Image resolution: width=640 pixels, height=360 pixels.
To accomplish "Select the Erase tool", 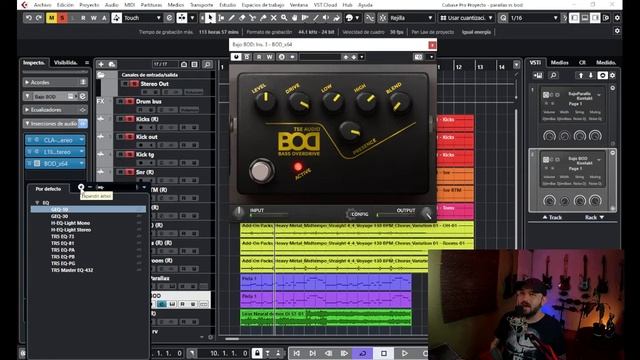I will (242, 18).
